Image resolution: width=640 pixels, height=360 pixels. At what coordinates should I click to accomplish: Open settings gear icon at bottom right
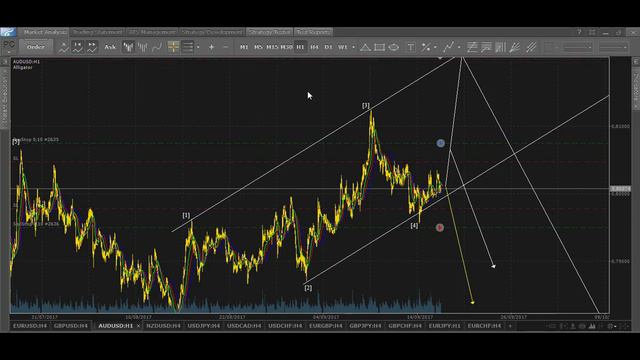click(x=611, y=326)
